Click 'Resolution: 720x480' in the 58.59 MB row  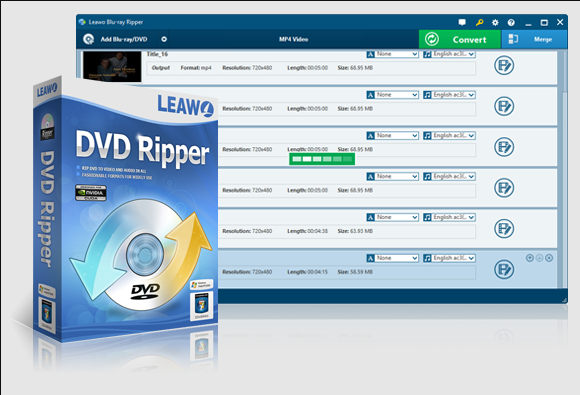pyautogui.click(x=247, y=272)
